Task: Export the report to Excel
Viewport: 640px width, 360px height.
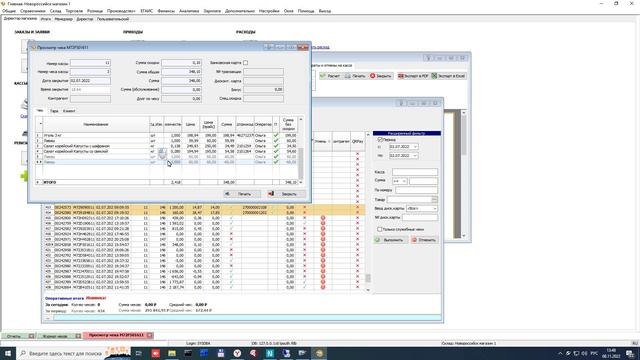Action: [449, 76]
